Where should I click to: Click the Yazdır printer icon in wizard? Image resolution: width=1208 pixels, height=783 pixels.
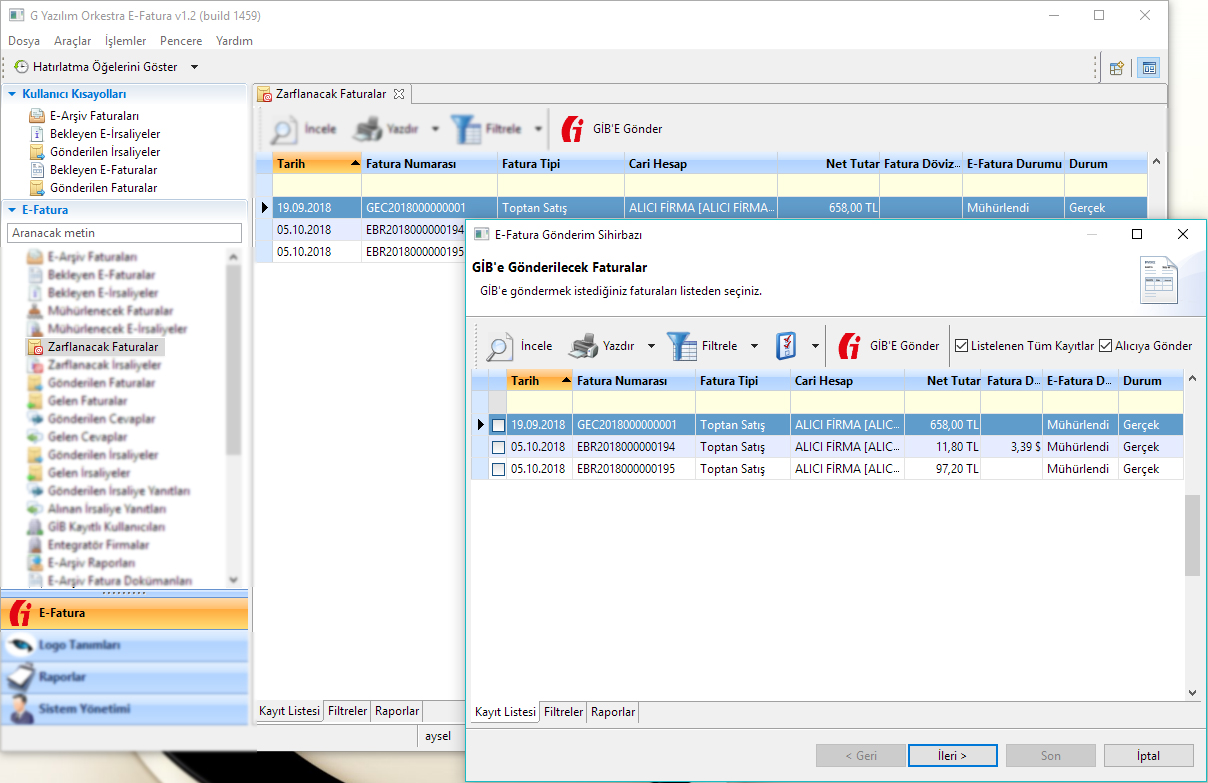coord(583,347)
